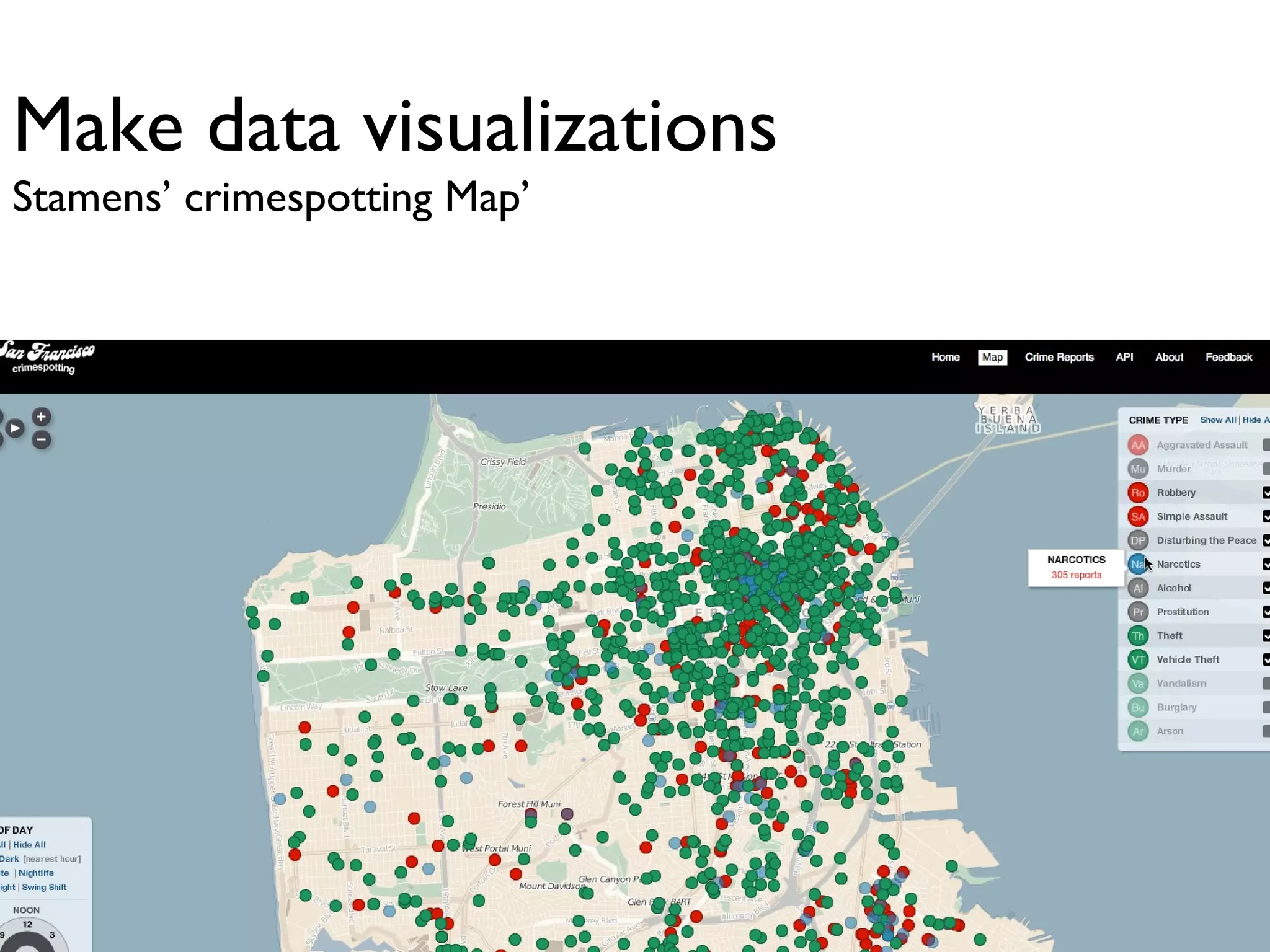The height and width of the screenshot is (952, 1270).
Task: Click the Vehicle Theft VT icon
Action: pos(1138,659)
